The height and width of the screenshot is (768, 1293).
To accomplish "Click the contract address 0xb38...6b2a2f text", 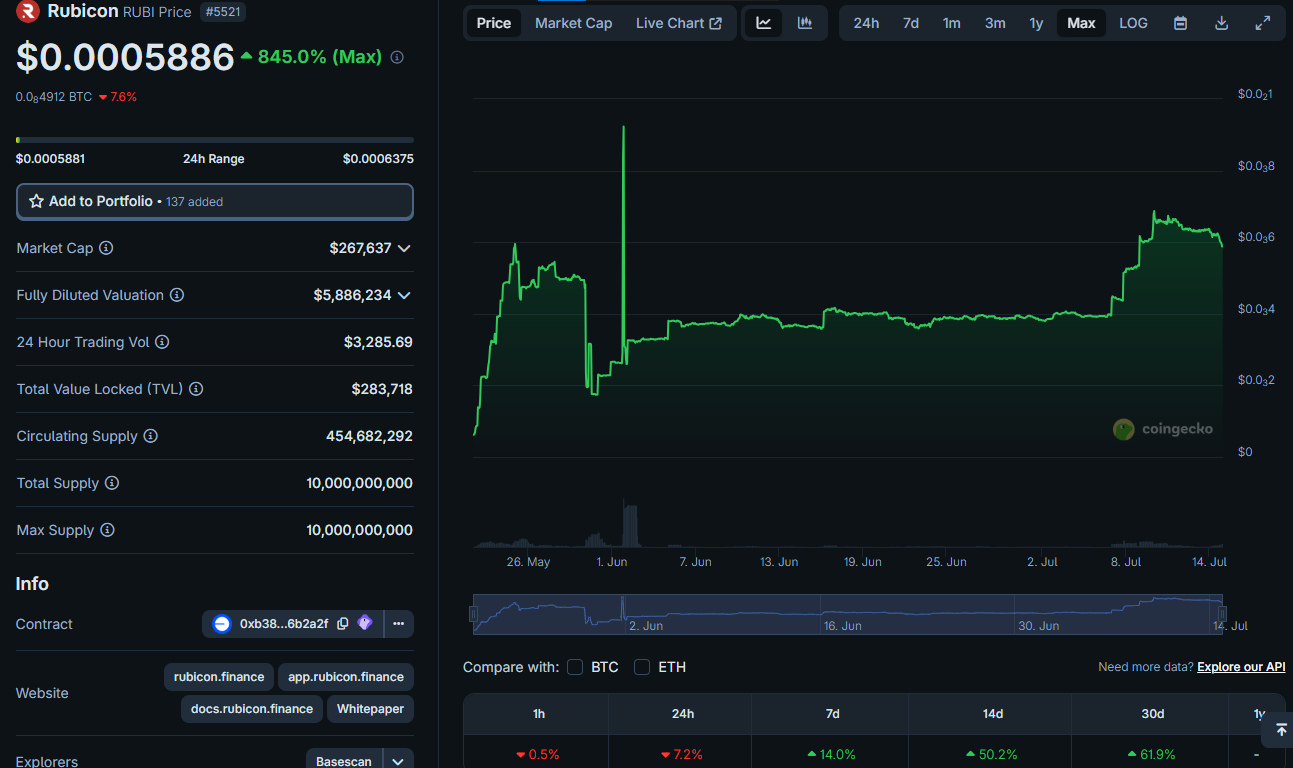I will point(284,624).
